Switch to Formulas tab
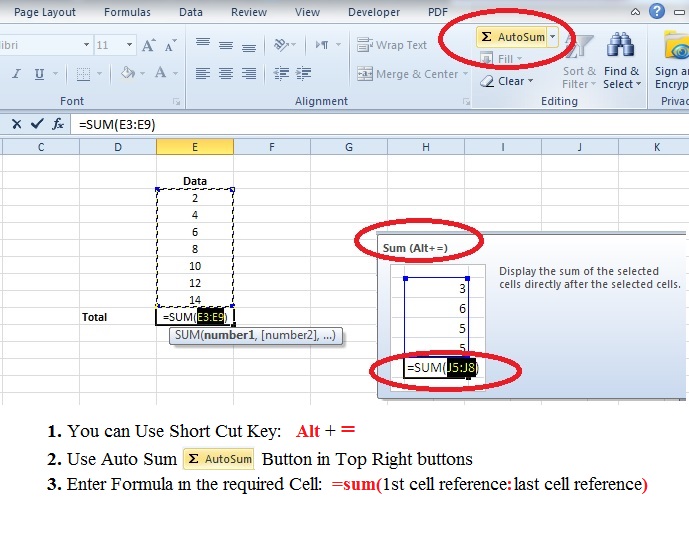689x558 pixels. (x=127, y=12)
